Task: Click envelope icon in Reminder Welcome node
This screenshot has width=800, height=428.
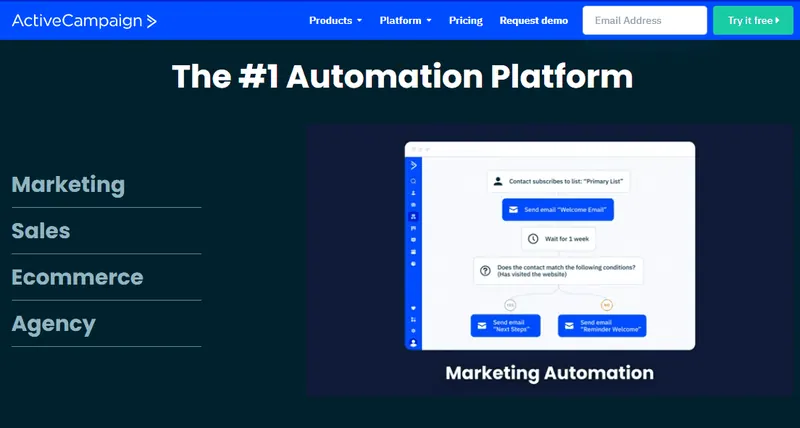Action: click(x=569, y=325)
